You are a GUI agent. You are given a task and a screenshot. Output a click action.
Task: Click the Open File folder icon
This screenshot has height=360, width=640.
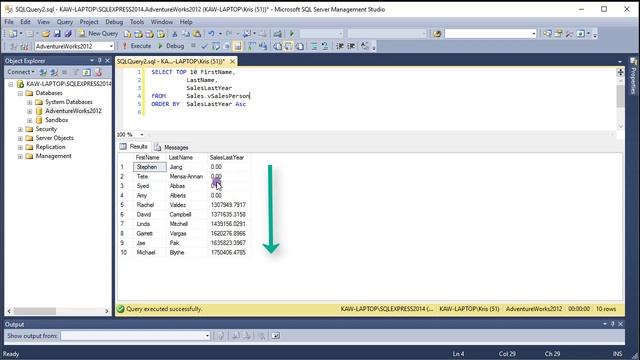pos(46,33)
